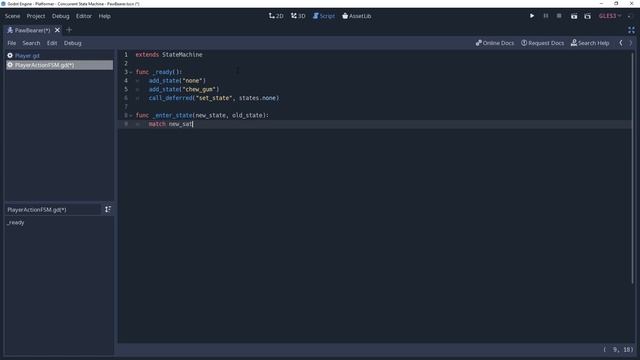Open the GLES3 renderer dropdown
640x360 pixels.
click(x=610, y=16)
